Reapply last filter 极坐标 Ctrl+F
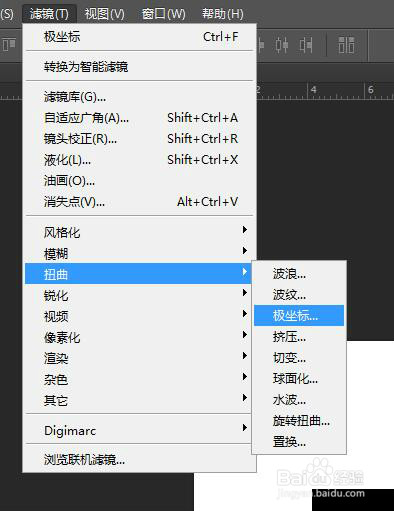Viewport: 394px width, 511px height. pos(139,37)
